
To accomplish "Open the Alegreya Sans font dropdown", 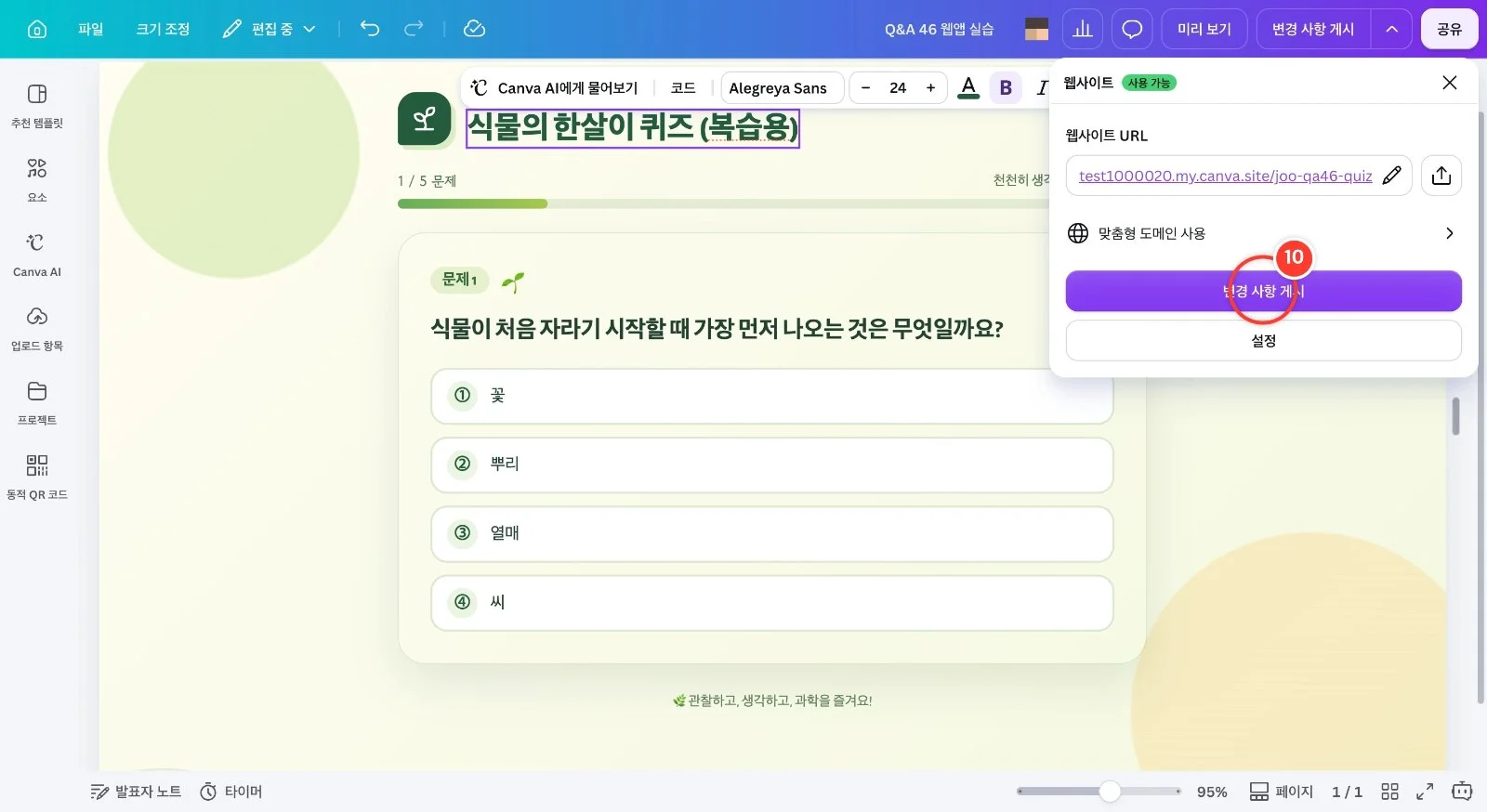I will pyautogui.click(x=782, y=87).
